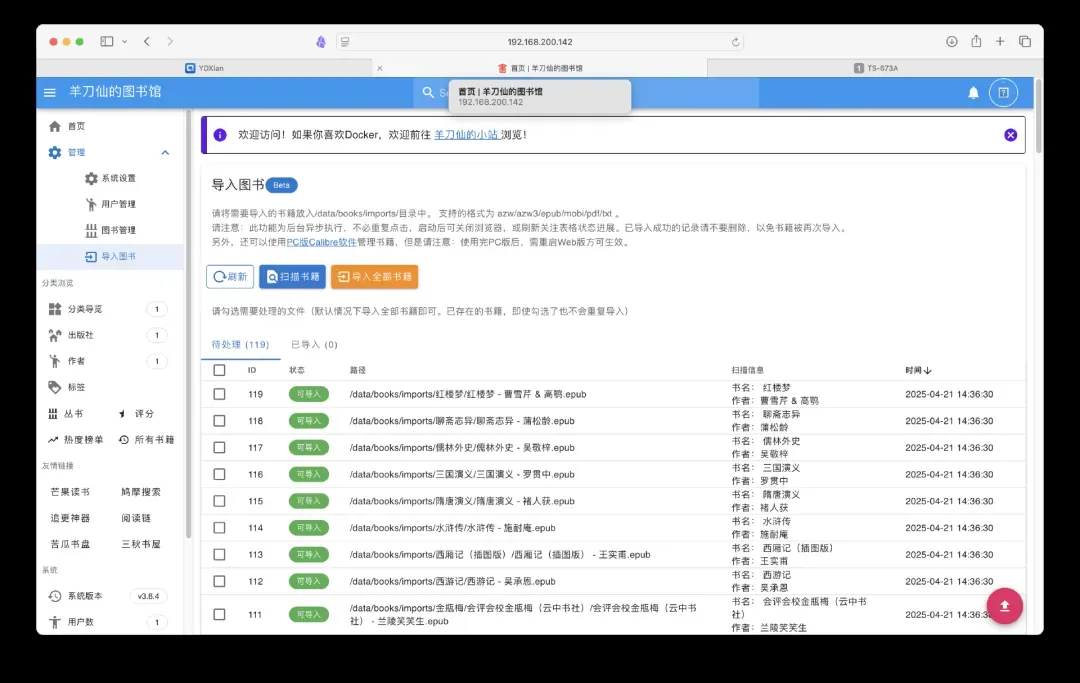
Task: Switch to the TS-673A browser tab
Action: point(875,68)
